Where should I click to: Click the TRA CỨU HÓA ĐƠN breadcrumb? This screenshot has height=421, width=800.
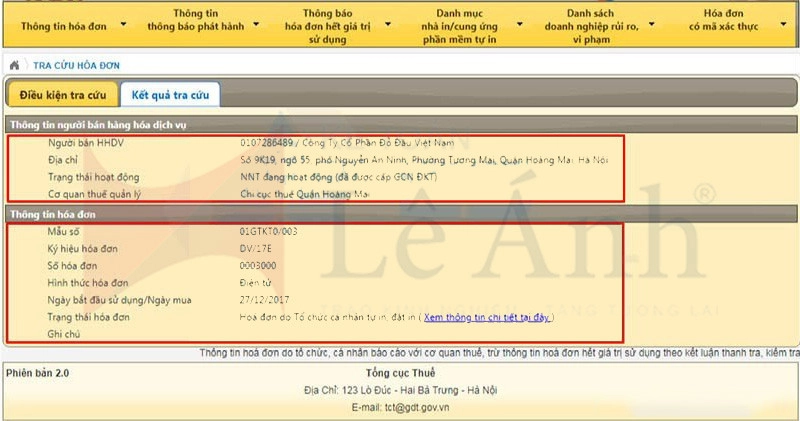tap(76, 65)
